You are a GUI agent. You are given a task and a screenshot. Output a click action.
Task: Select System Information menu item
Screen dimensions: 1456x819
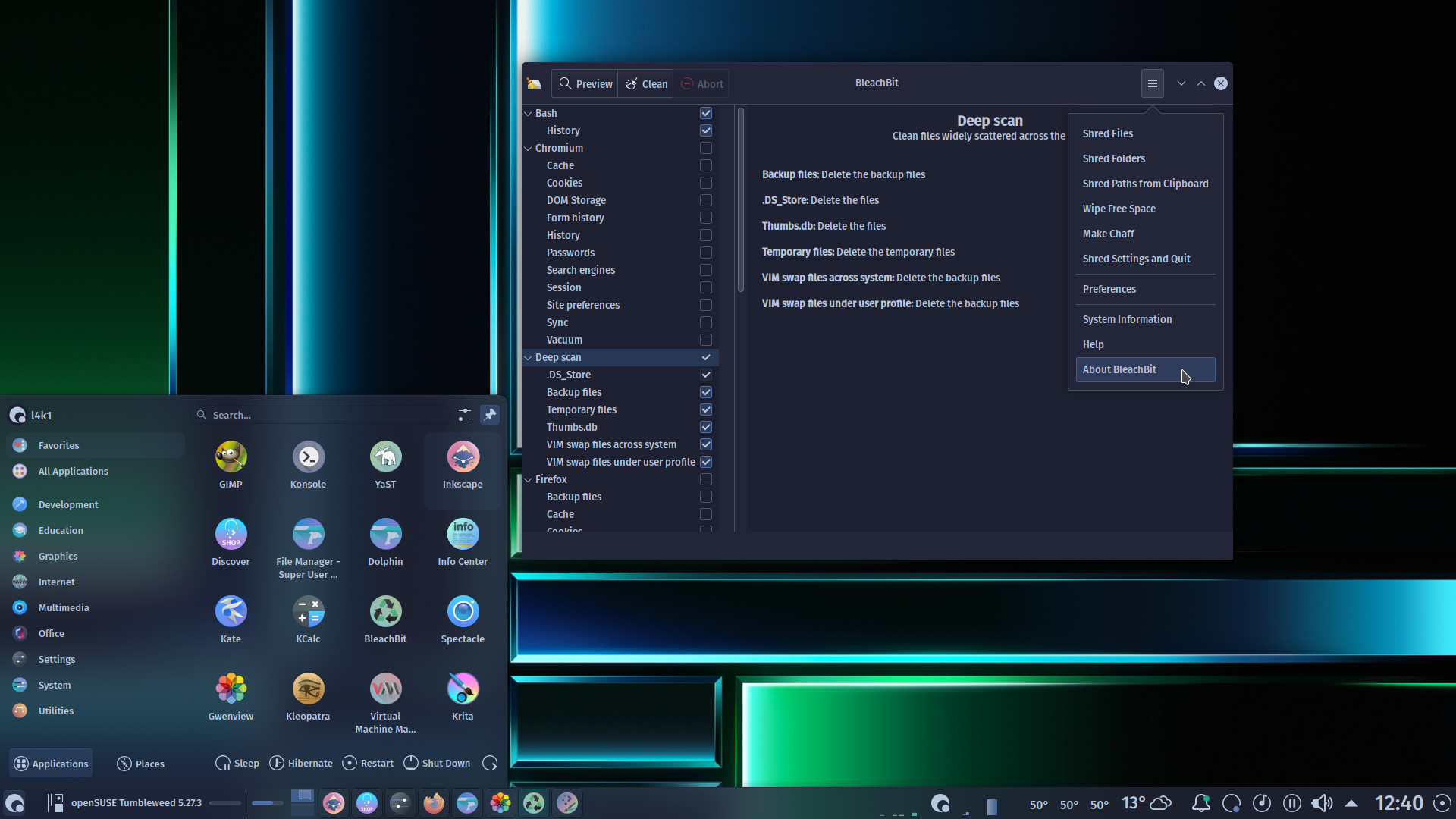click(x=1145, y=319)
